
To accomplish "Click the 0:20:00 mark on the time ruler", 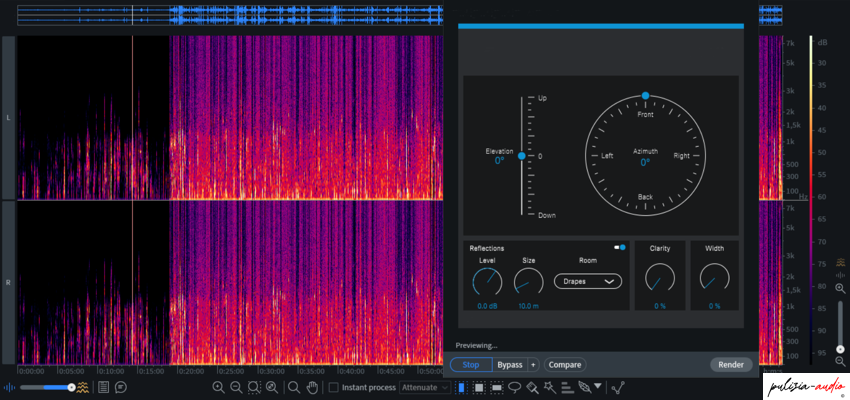I will pyautogui.click(x=190, y=371).
